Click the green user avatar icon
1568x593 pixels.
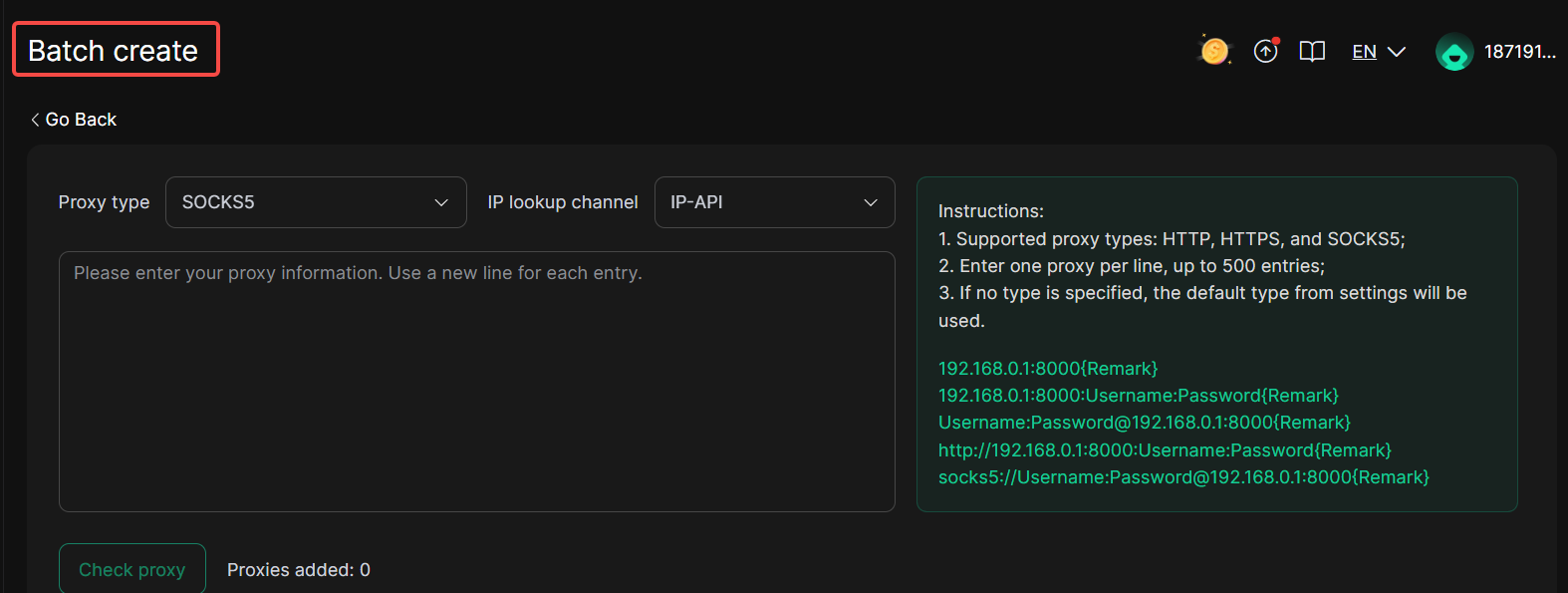pos(1454,52)
